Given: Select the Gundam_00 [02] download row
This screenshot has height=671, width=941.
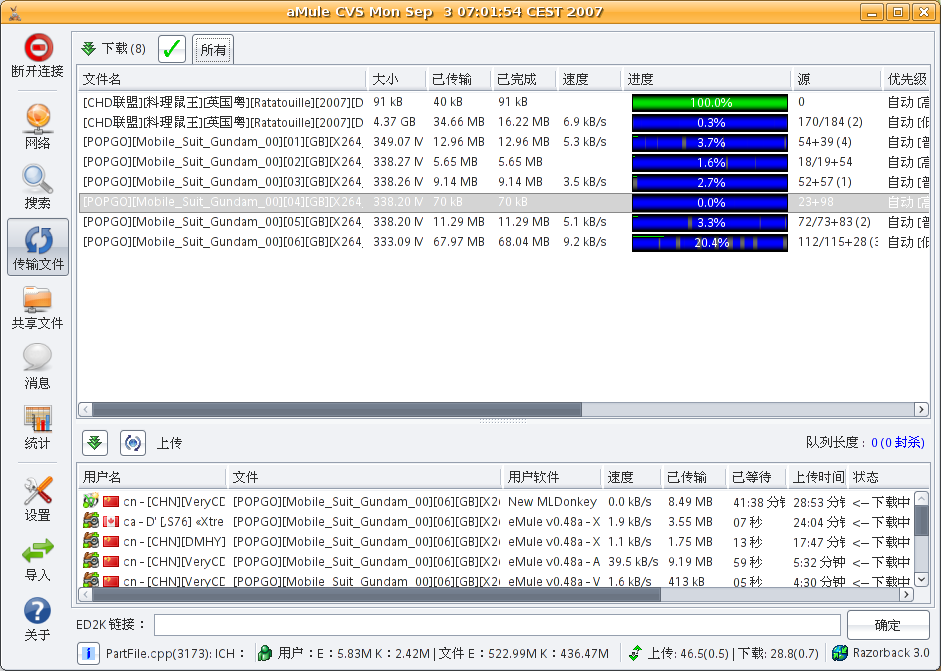Looking at the screenshot, I should 504,162.
